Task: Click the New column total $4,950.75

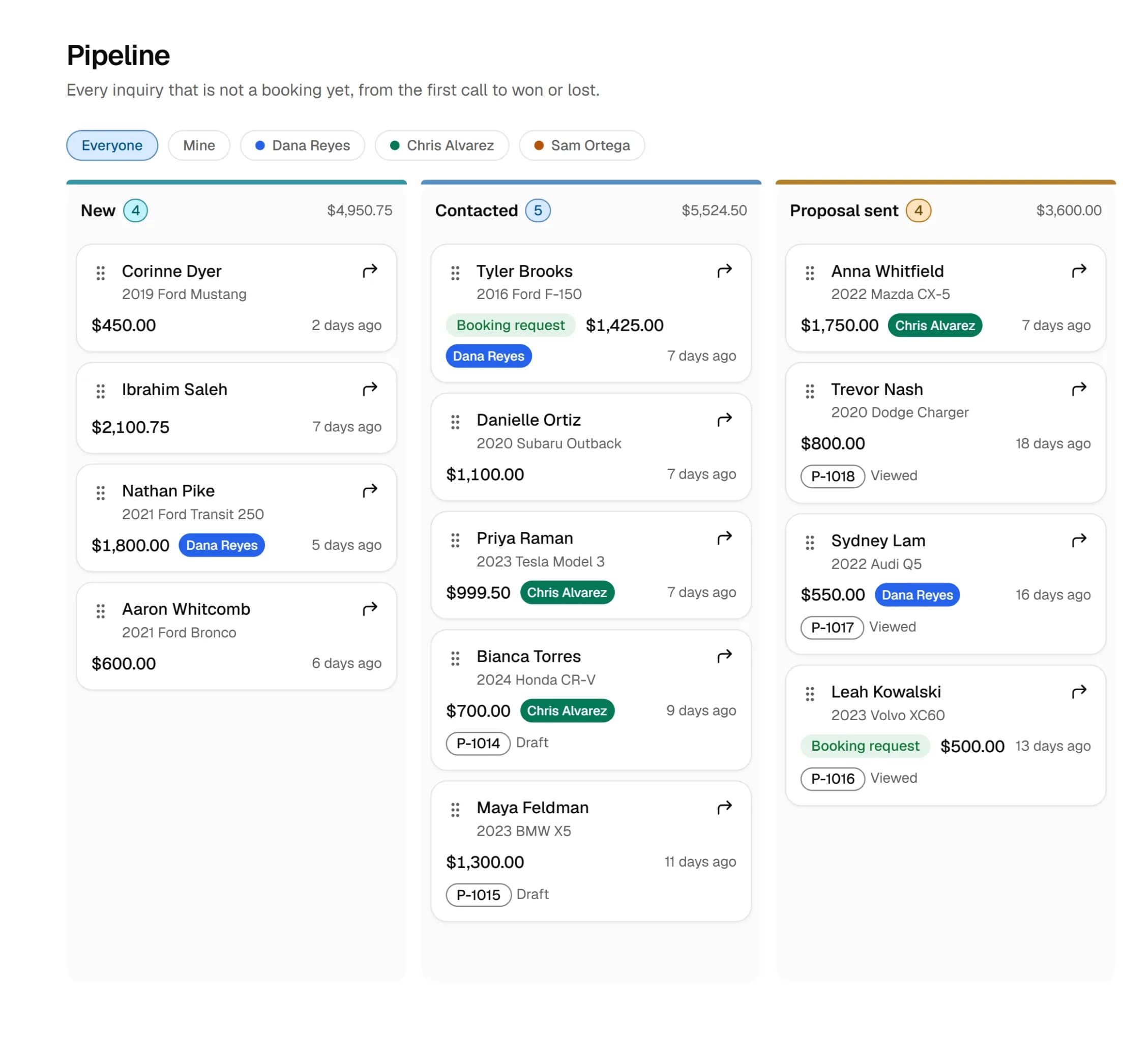Action: tap(361, 212)
